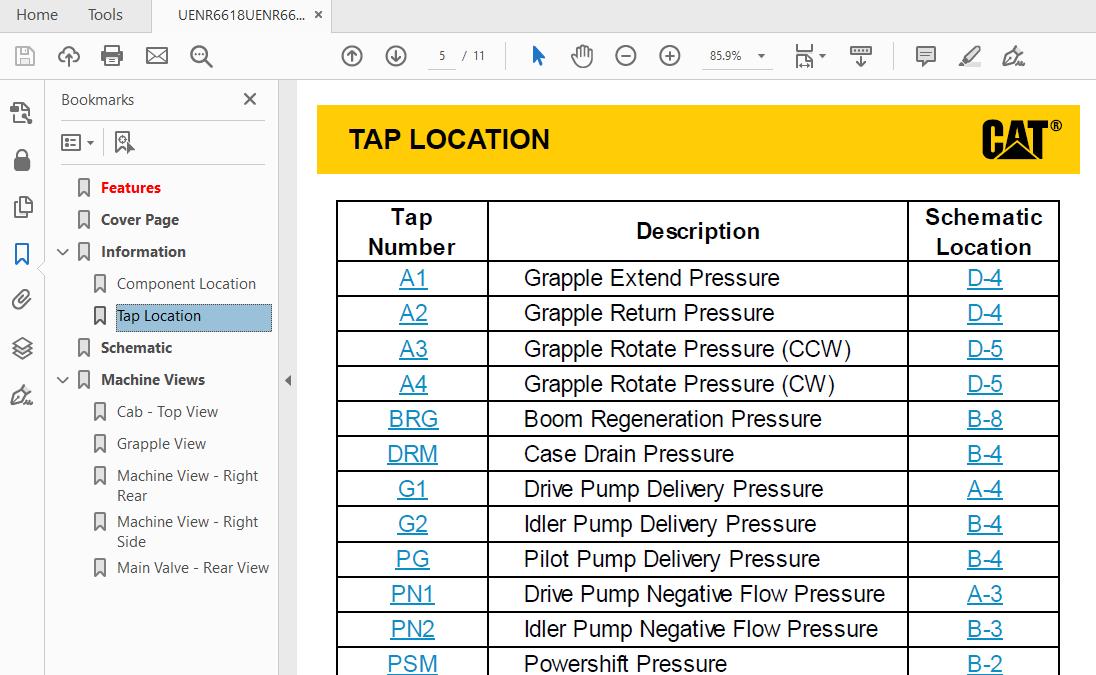Screen dimensions: 1096x675
Task: Collapse the Machine Views bookmark group
Action: [63, 379]
